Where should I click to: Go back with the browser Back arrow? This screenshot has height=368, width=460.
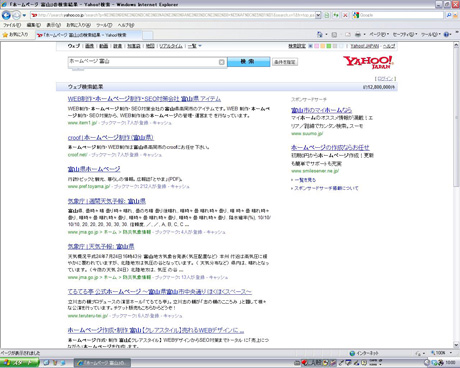click(6, 15)
